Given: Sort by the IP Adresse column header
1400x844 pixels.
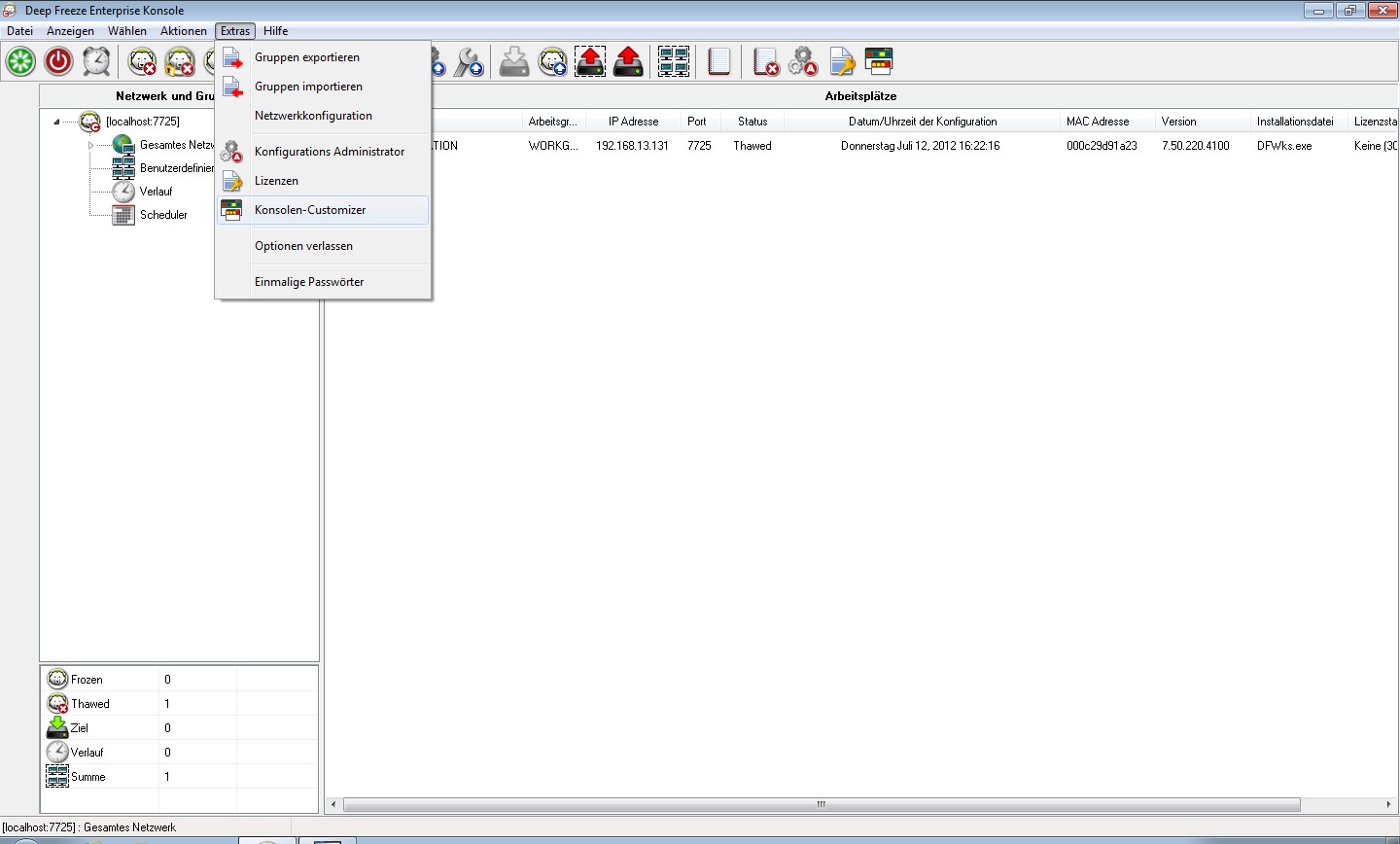Looking at the screenshot, I should point(633,122).
